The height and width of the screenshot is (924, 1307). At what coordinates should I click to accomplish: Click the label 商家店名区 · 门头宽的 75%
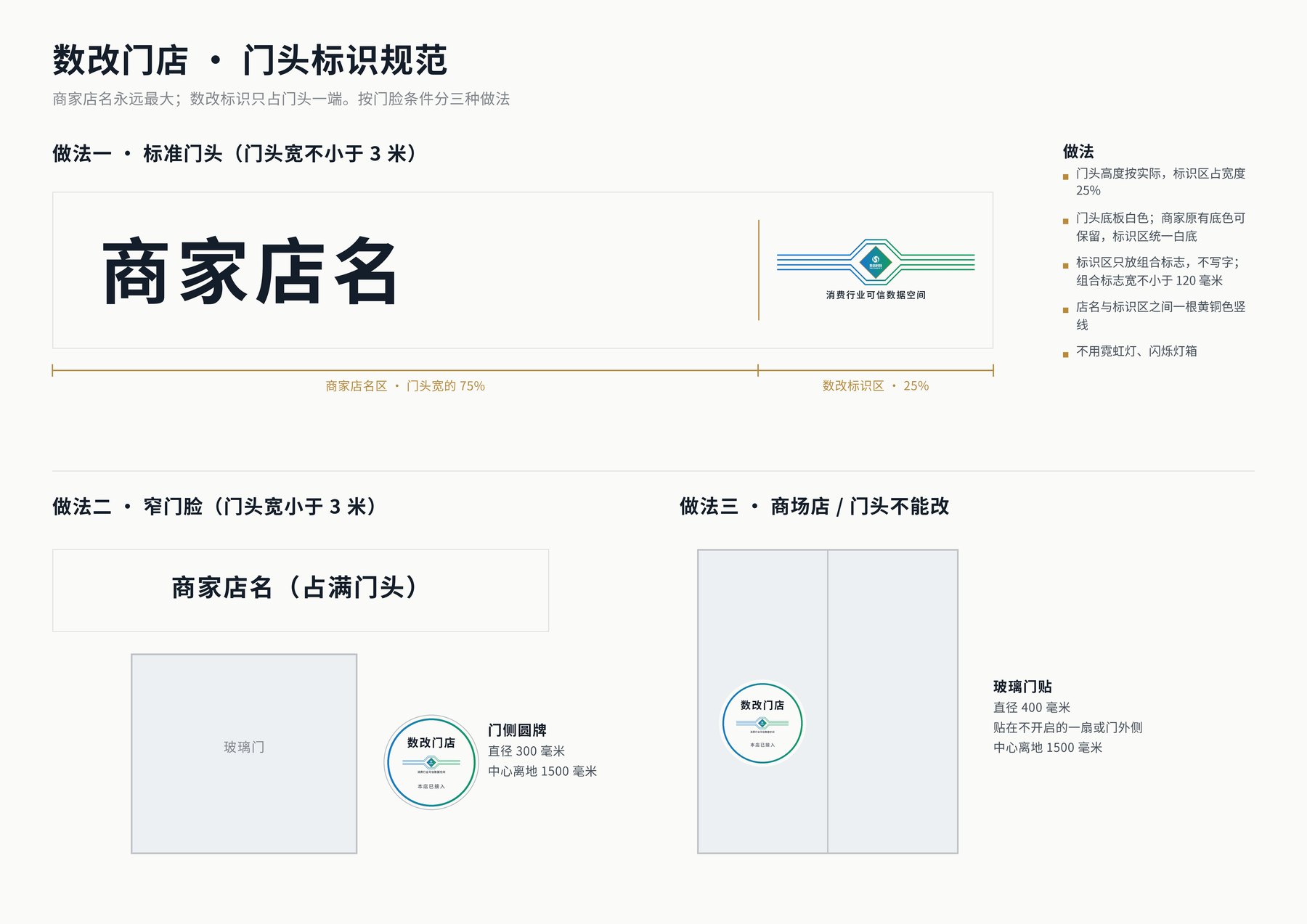pyautogui.click(x=405, y=386)
